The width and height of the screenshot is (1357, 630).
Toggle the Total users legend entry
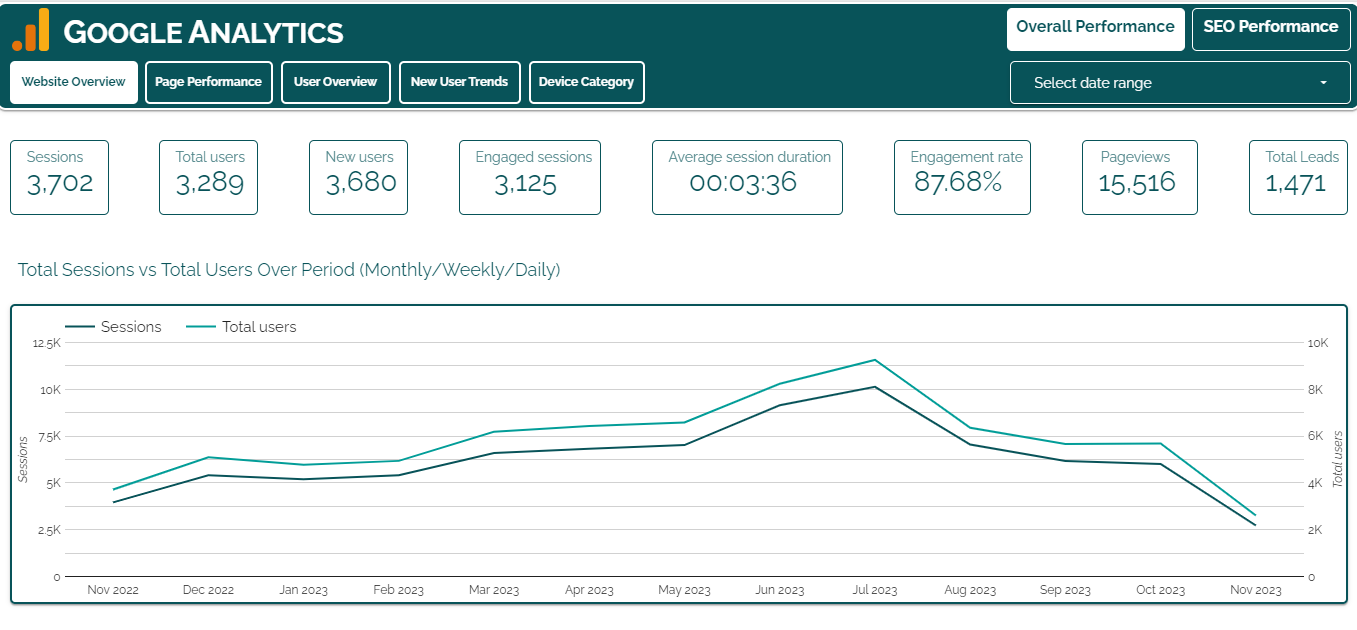pos(241,327)
